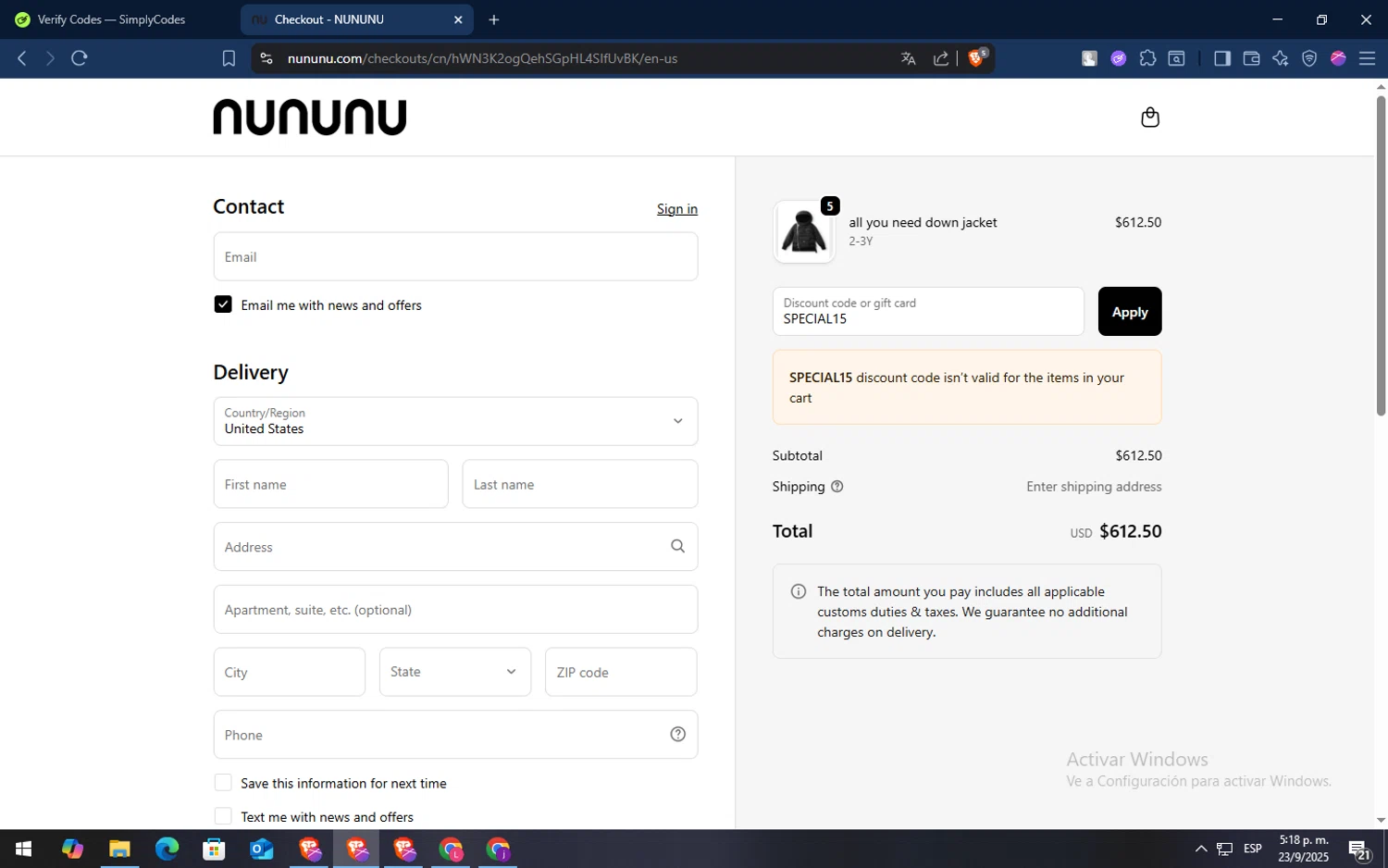Open the notification center icon

click(x=1359, y=849)
